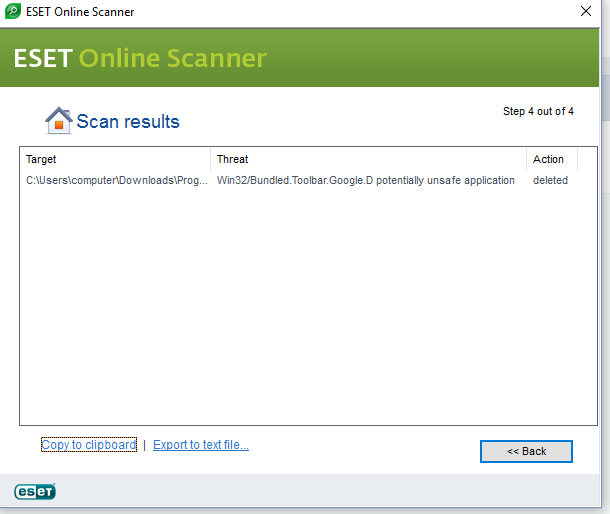This screenshot has width=610, height=514.
Task: Copy the scan results to clipboard
Action: (x=89, y=445)
